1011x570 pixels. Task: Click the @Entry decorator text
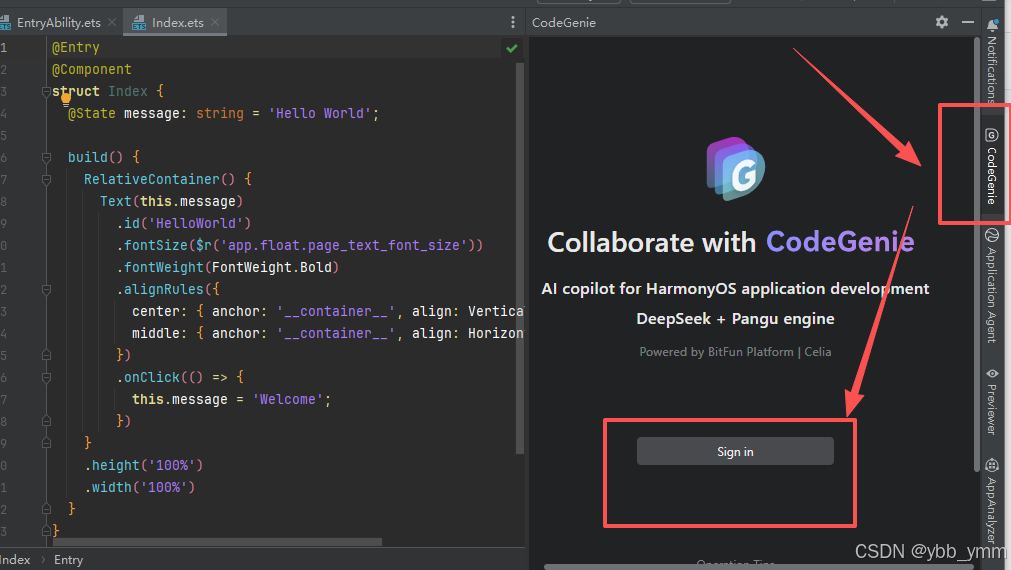[75, 48]
